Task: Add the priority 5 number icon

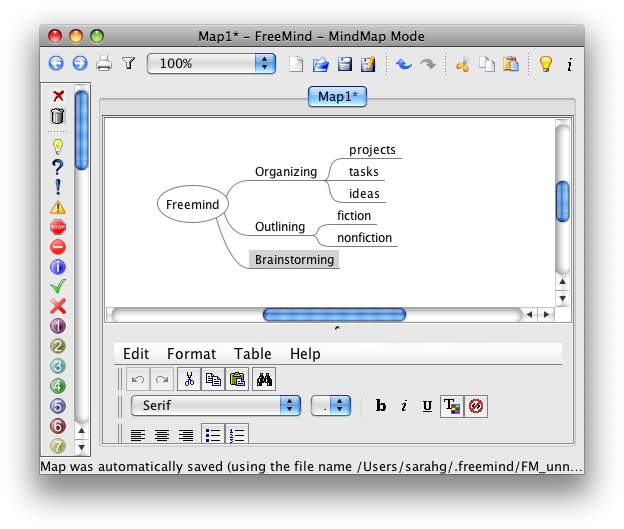Action: tap(58, 406)
